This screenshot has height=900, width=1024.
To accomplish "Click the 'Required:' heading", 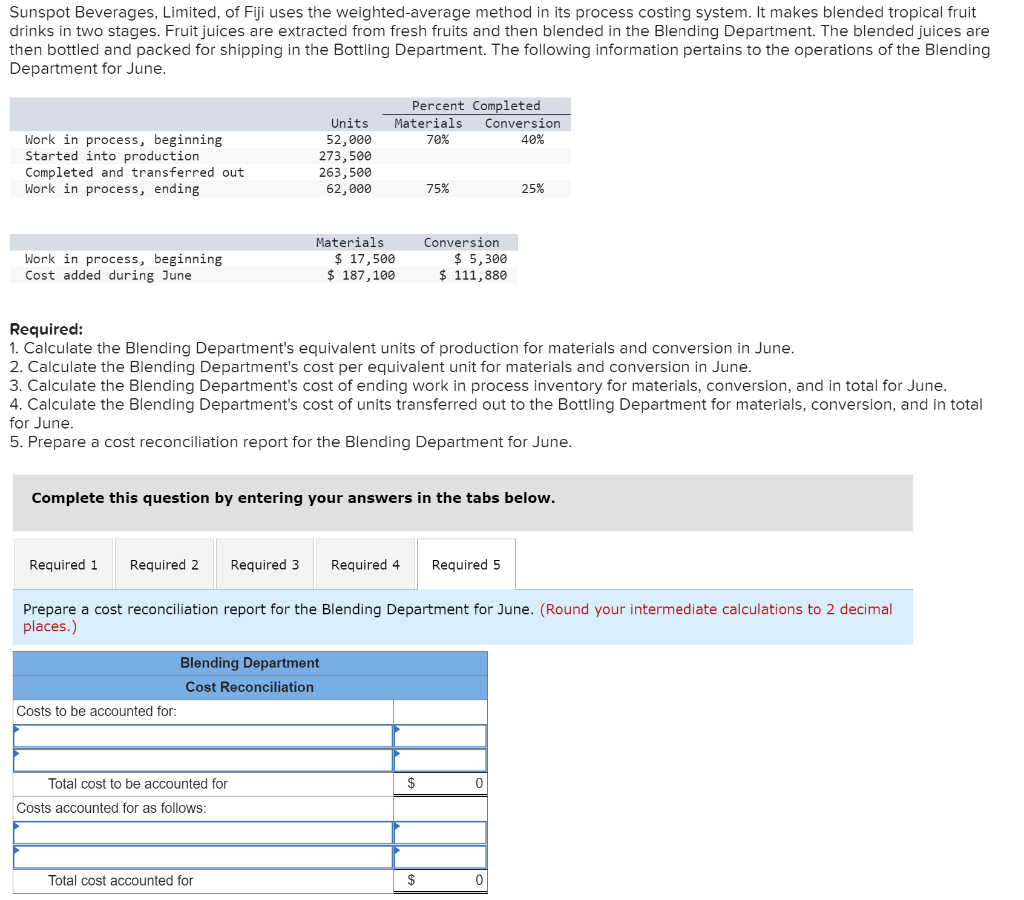I will [x=46, y=329].
